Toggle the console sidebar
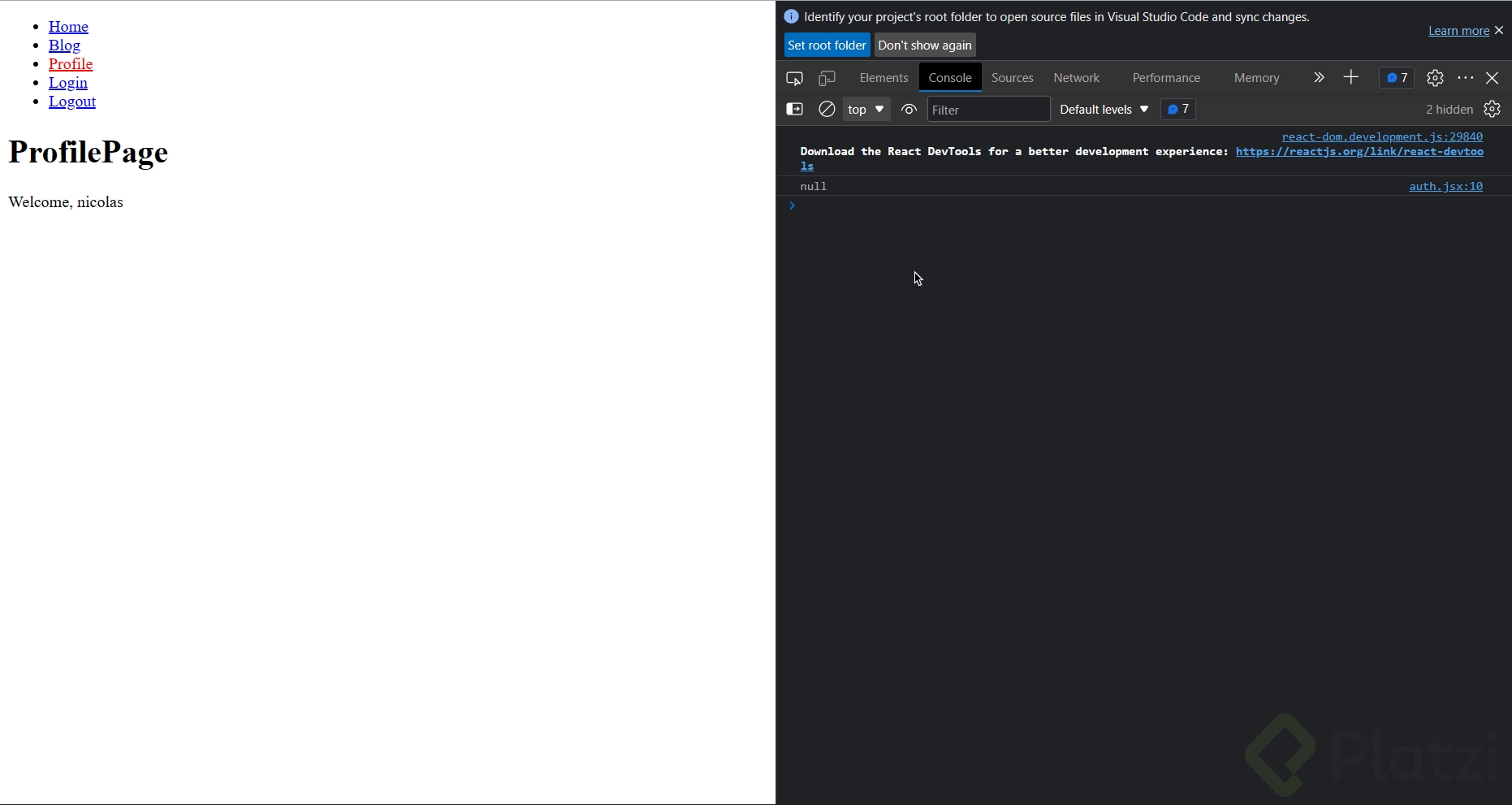 [794, 109]
